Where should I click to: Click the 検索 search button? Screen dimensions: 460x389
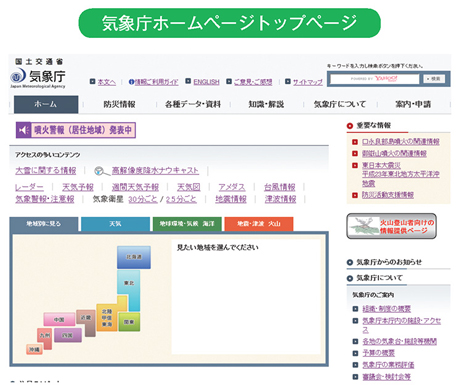click(434, 79)
